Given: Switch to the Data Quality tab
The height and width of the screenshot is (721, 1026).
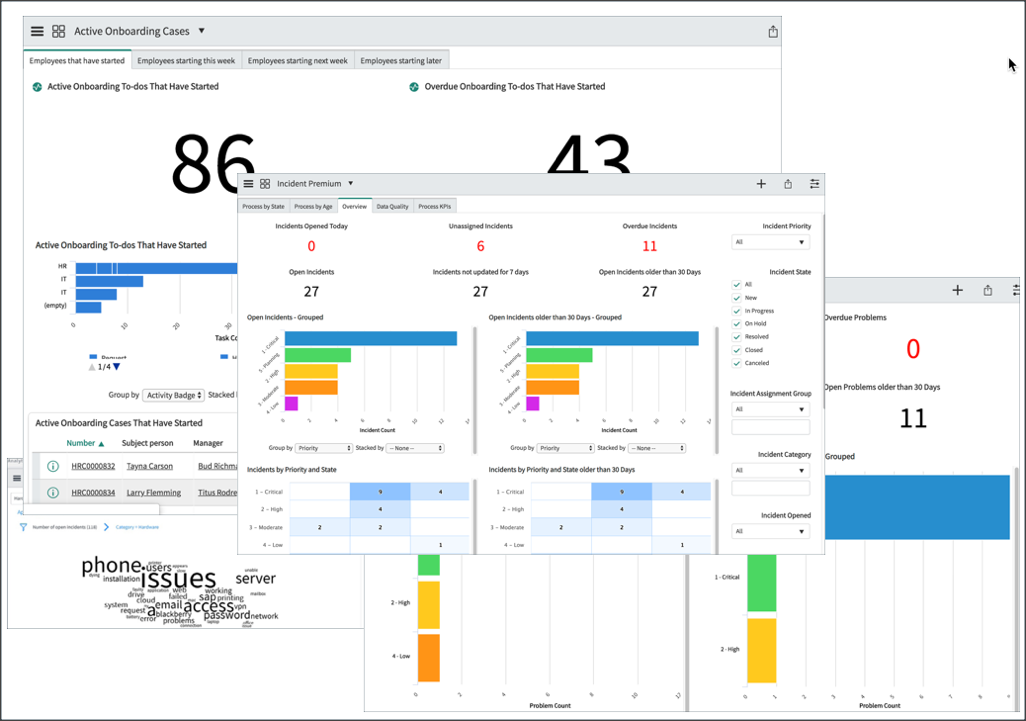Looking at the screenshot, I should click(x=395, y=207).
